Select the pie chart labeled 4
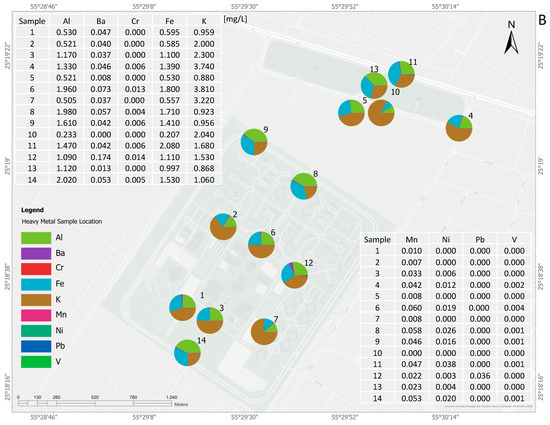550x425 pixels. 459,128
